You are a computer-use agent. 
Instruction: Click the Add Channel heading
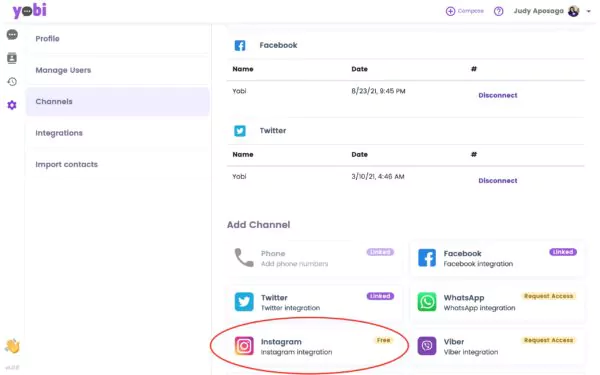point(259,225)
